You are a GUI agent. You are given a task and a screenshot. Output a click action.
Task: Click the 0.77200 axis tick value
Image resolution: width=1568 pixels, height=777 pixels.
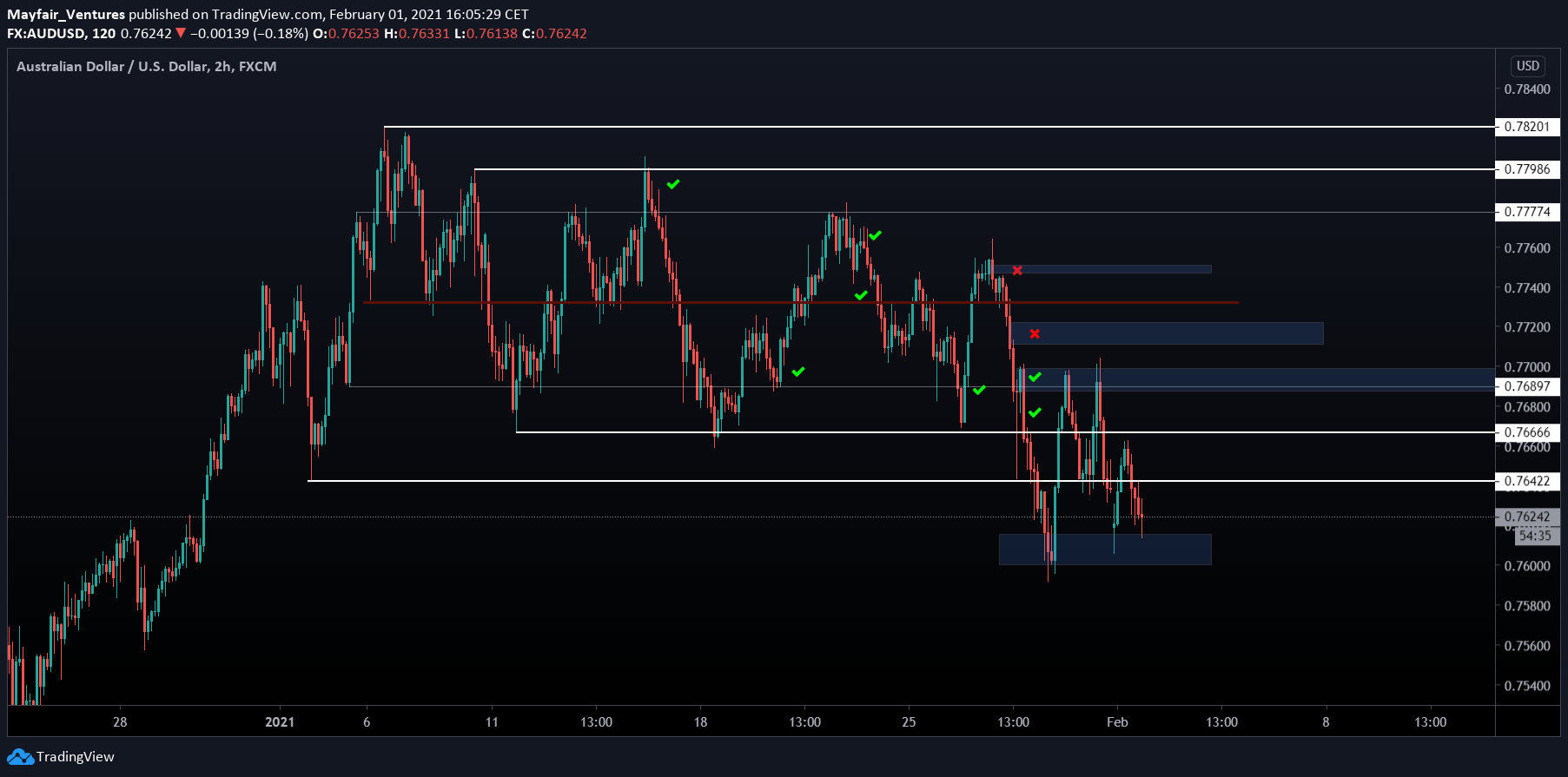click(1527, 327)
